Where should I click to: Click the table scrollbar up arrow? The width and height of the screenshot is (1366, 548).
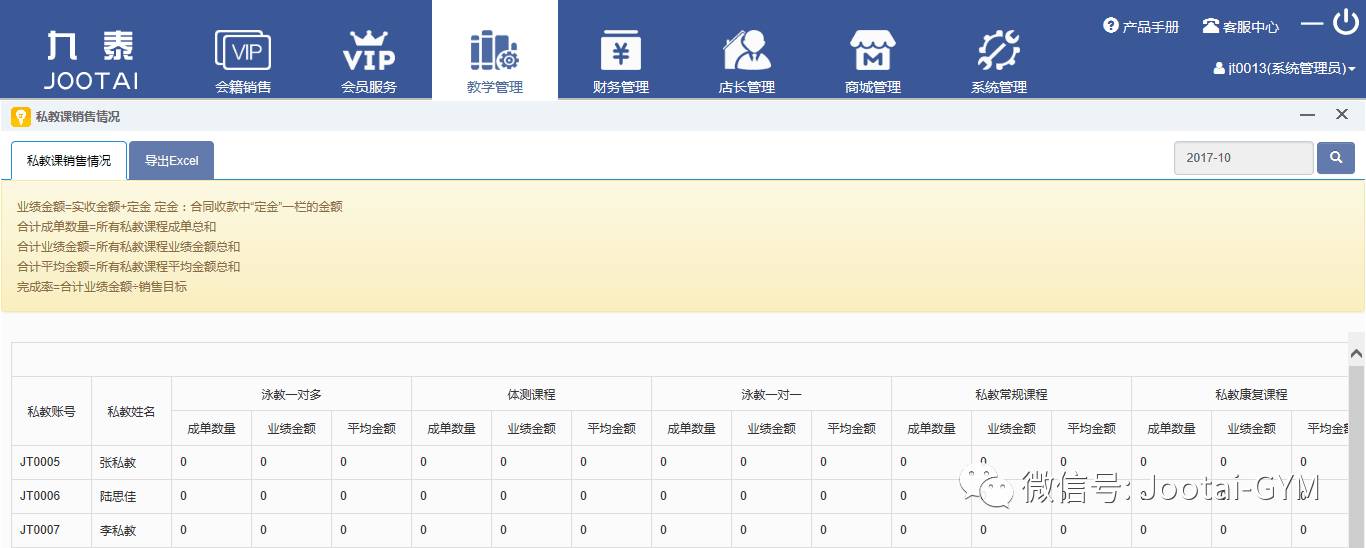[1357, 353]
